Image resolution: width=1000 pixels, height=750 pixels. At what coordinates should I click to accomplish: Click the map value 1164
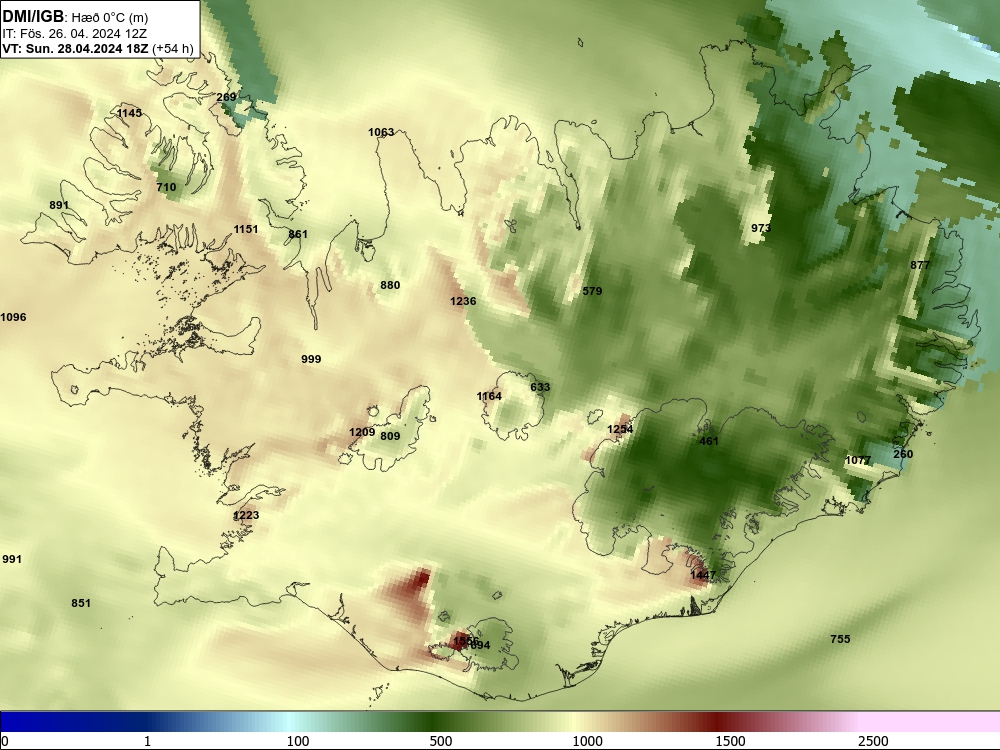(x=489, y=396)
